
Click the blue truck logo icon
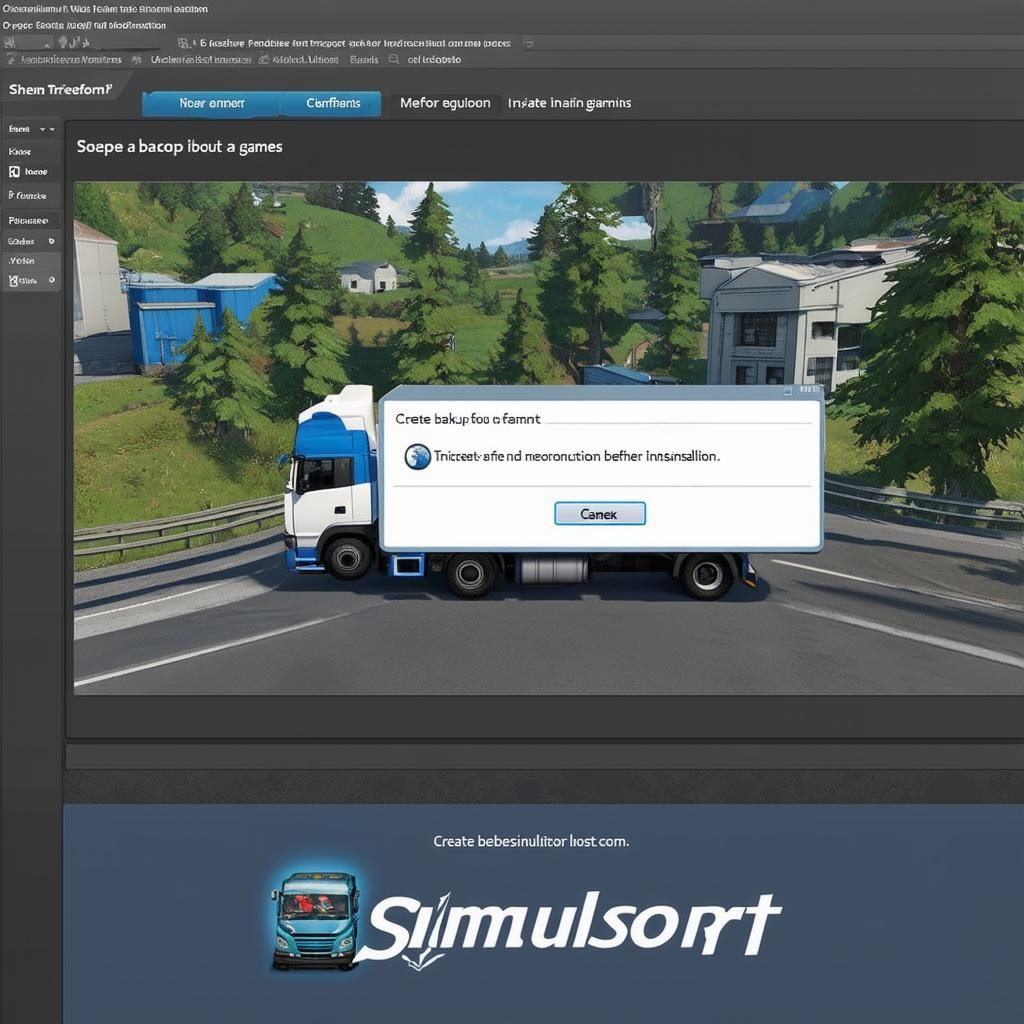315,919
